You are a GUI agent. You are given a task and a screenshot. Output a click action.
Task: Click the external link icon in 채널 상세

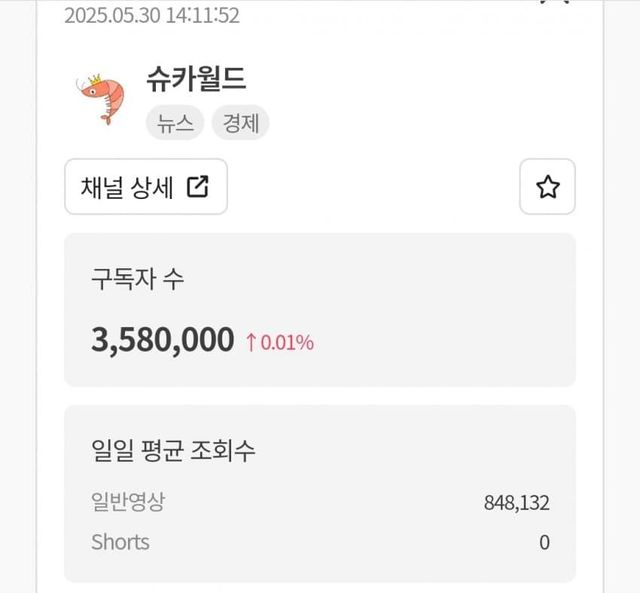tap(198, 187)
